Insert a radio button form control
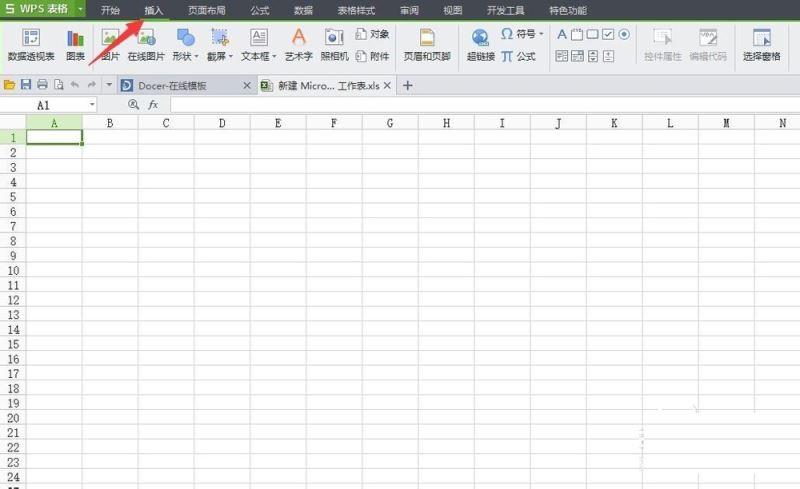Image resolution: width=800 pixels, height=489 pixels. tap(624, 34)
